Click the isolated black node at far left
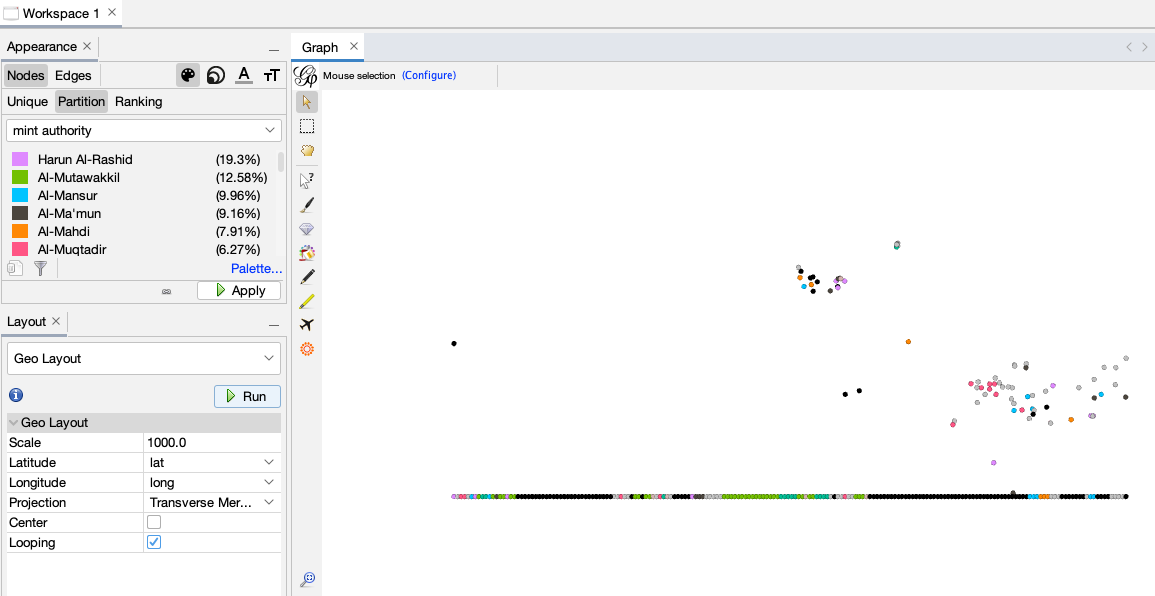 [454, 343]
